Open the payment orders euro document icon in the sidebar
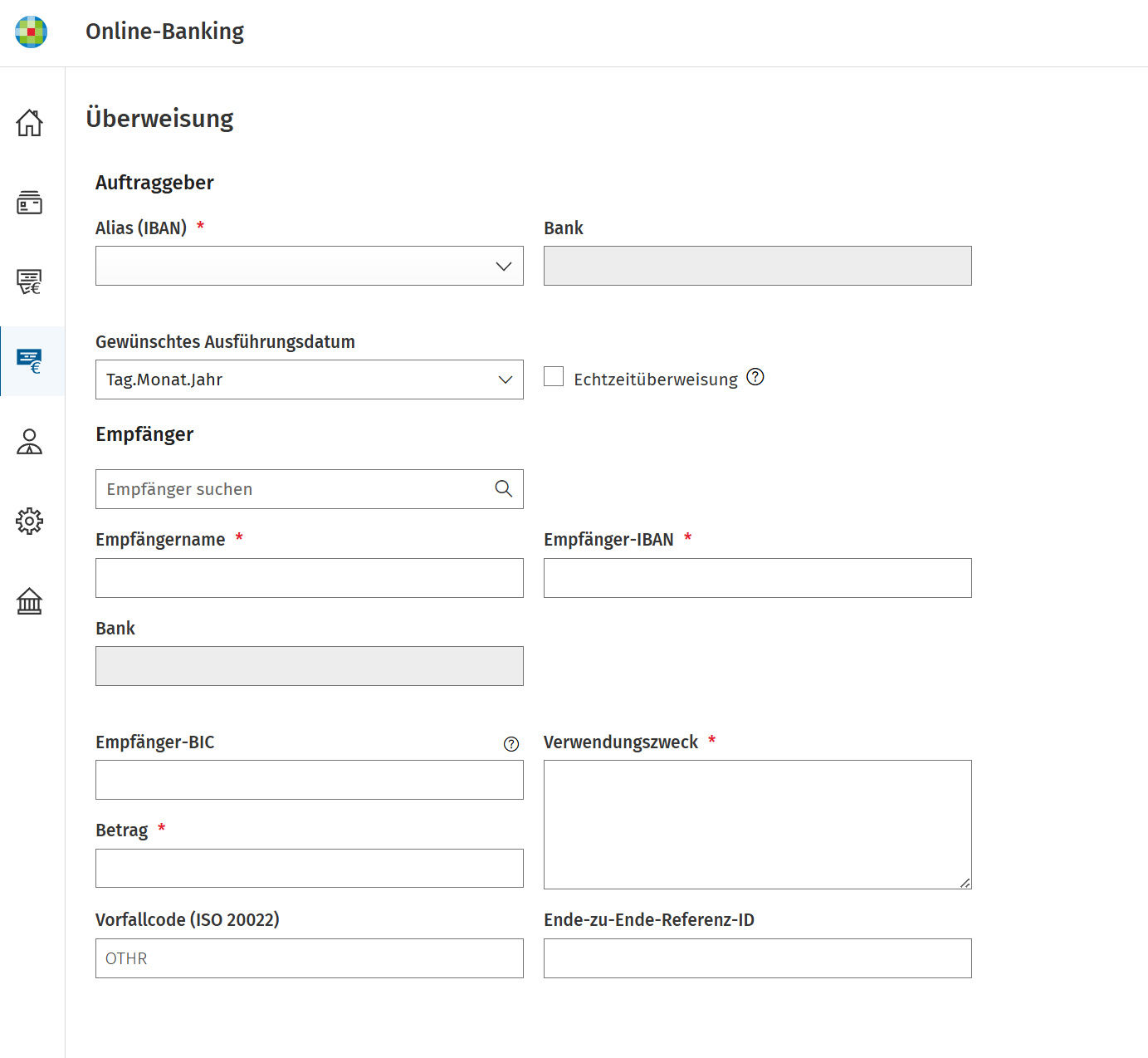 click(x=30, y=282)
